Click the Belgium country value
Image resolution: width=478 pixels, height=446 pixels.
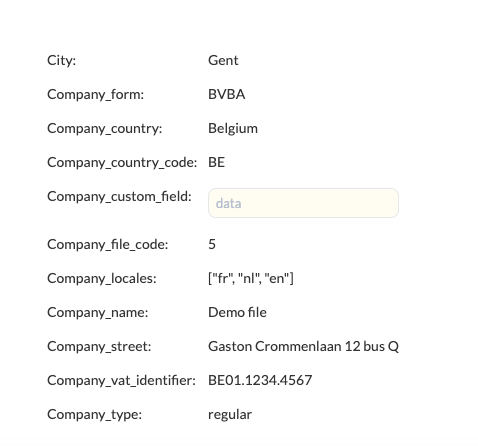coord(233,129)
